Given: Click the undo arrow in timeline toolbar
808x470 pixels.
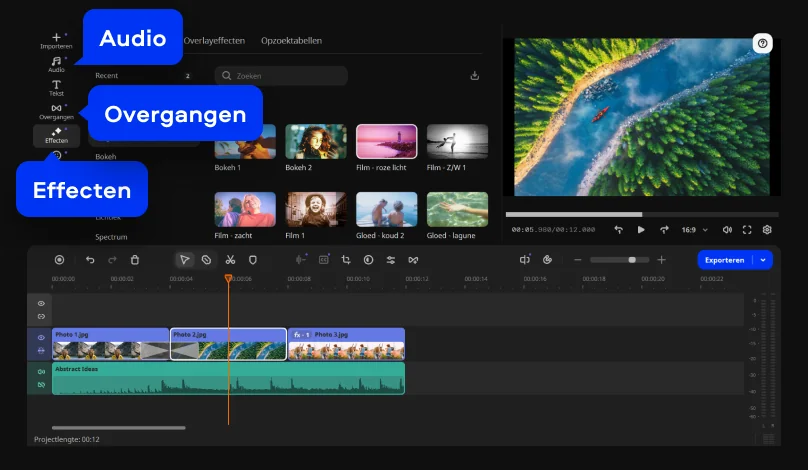Looking at the screenshot, I should coord(90,259).
